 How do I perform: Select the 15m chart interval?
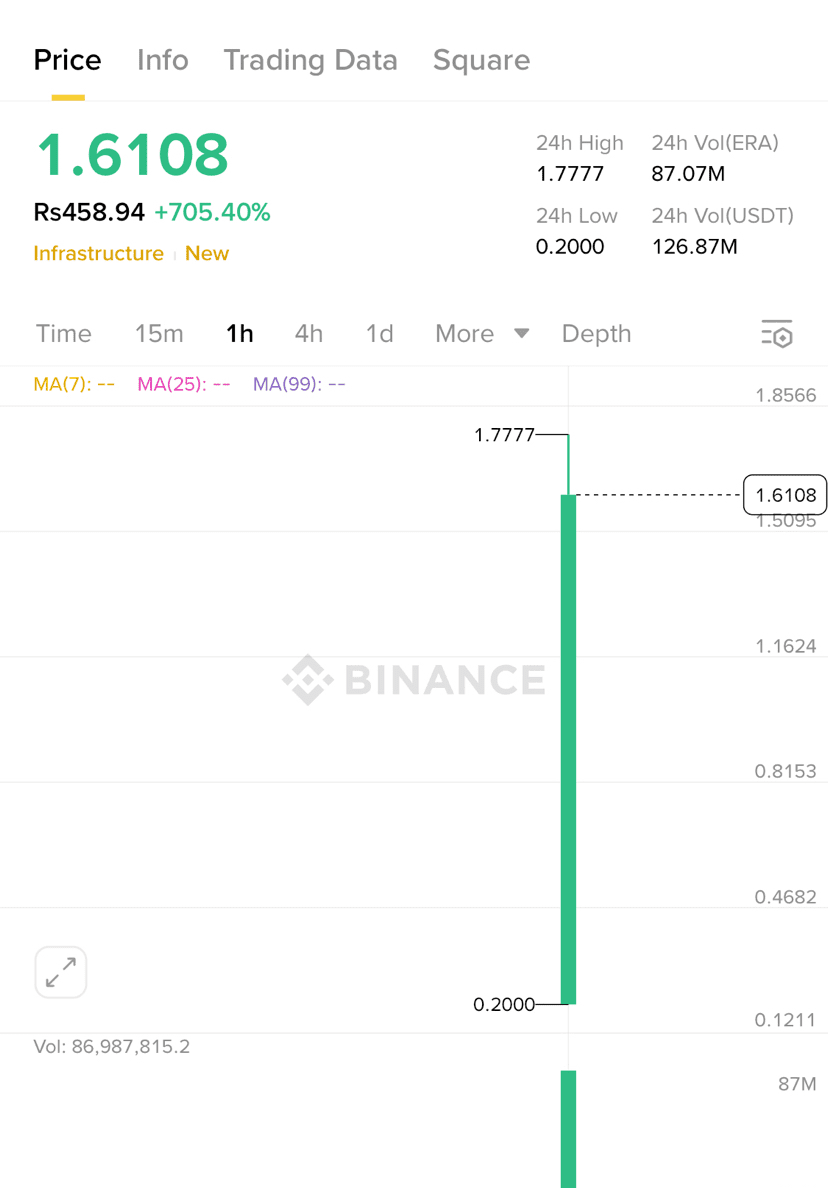click(159, 334)
